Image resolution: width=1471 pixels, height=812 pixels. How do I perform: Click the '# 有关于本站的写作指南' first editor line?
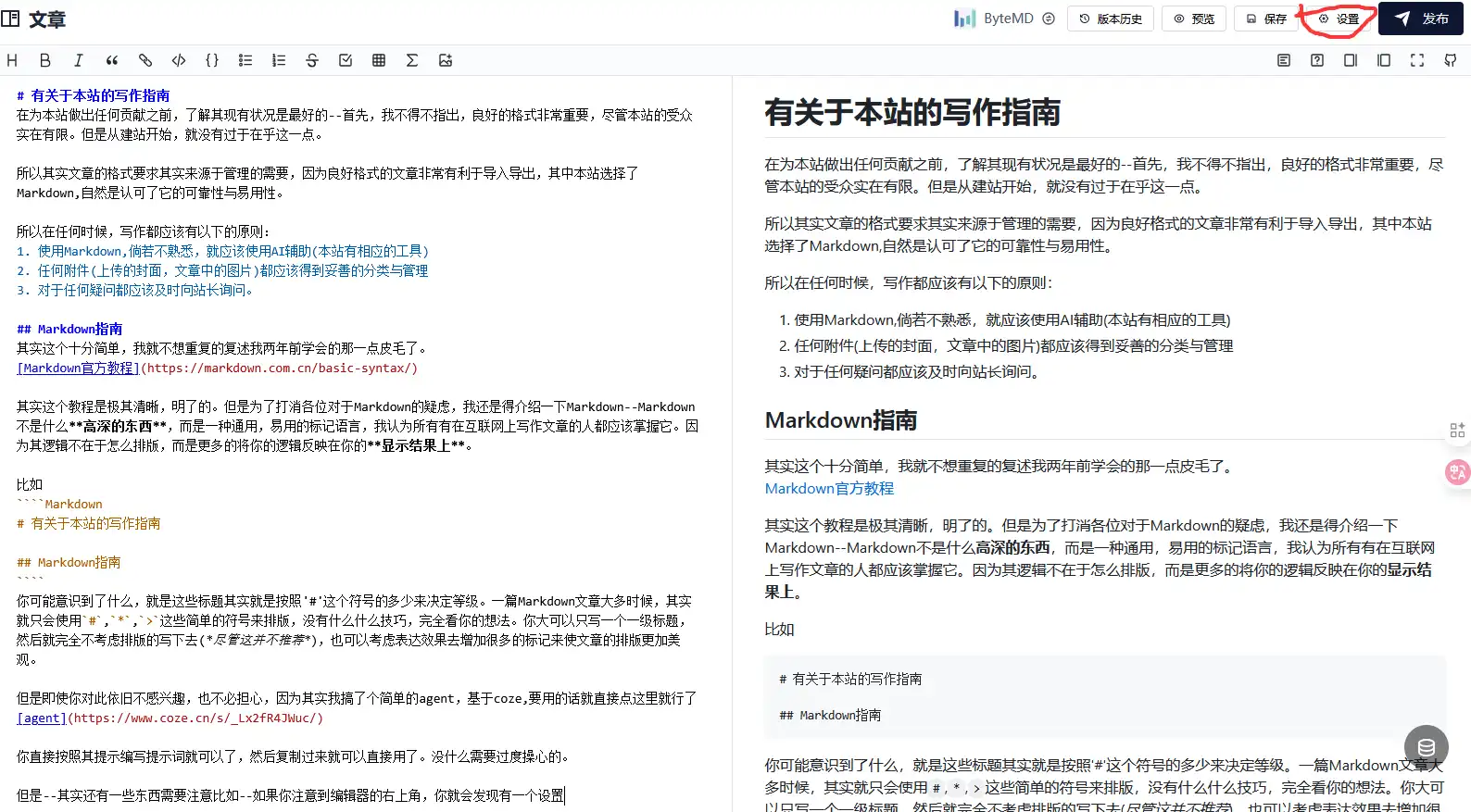[93, 95]
